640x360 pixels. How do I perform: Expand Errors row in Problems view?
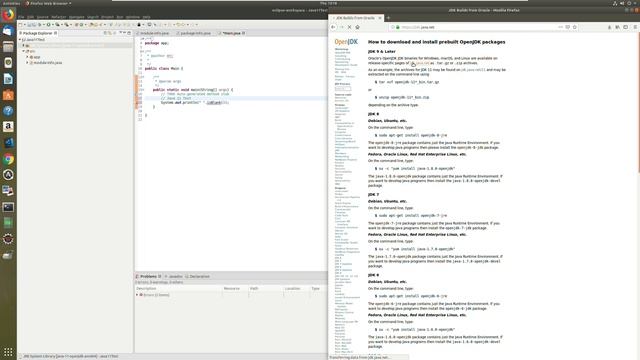tap(137, 295)
